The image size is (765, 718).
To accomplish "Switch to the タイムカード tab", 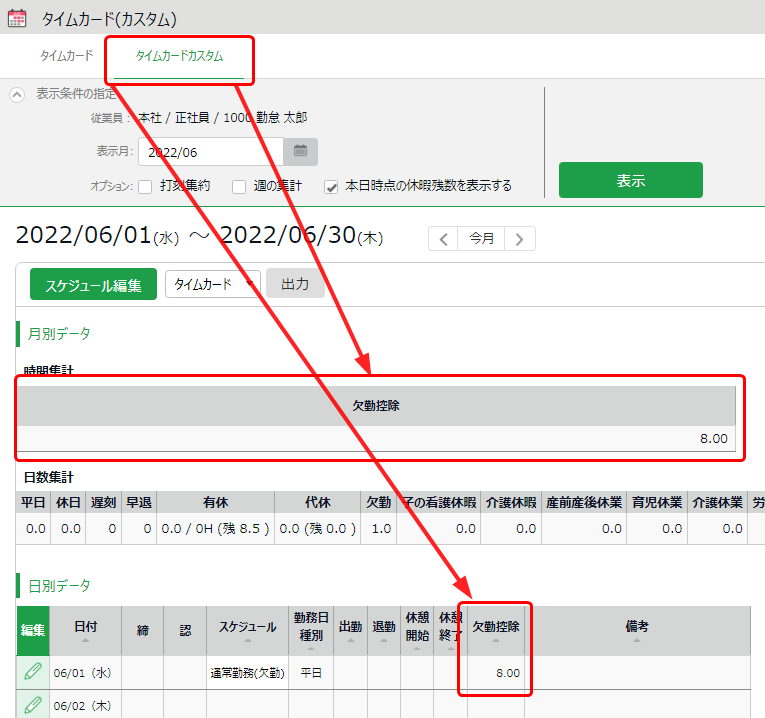I will [66, 56].
